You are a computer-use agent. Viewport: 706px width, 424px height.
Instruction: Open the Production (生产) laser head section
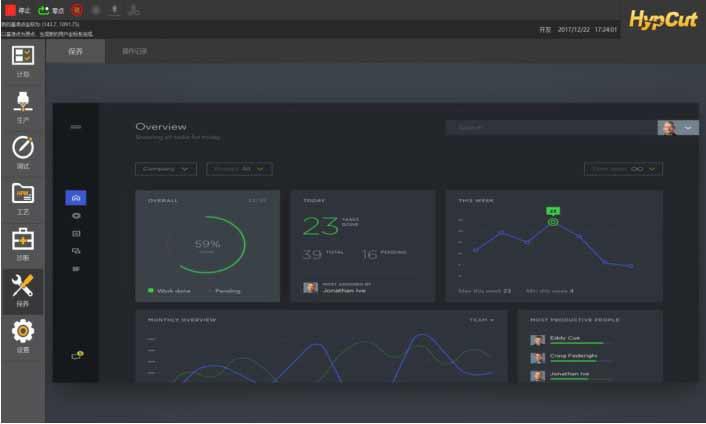(23, 105)
